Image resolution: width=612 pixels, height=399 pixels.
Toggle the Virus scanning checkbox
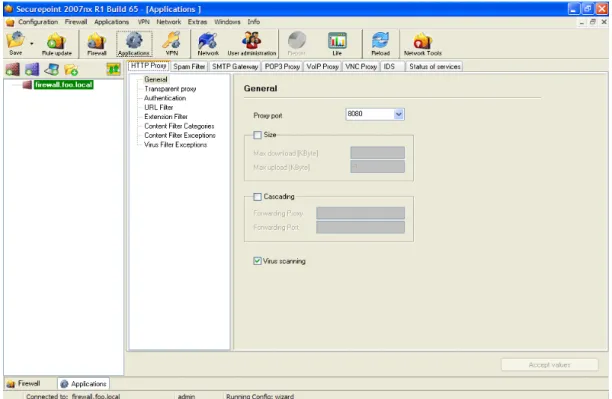(x=257, y=261)
